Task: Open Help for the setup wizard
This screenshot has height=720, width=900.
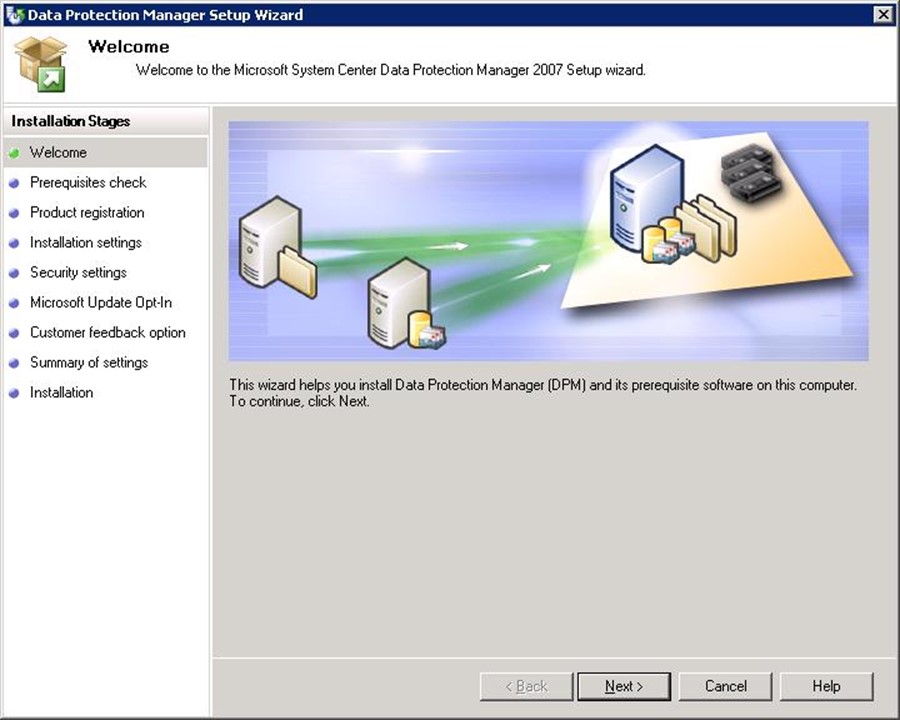Action: [826, 686]
